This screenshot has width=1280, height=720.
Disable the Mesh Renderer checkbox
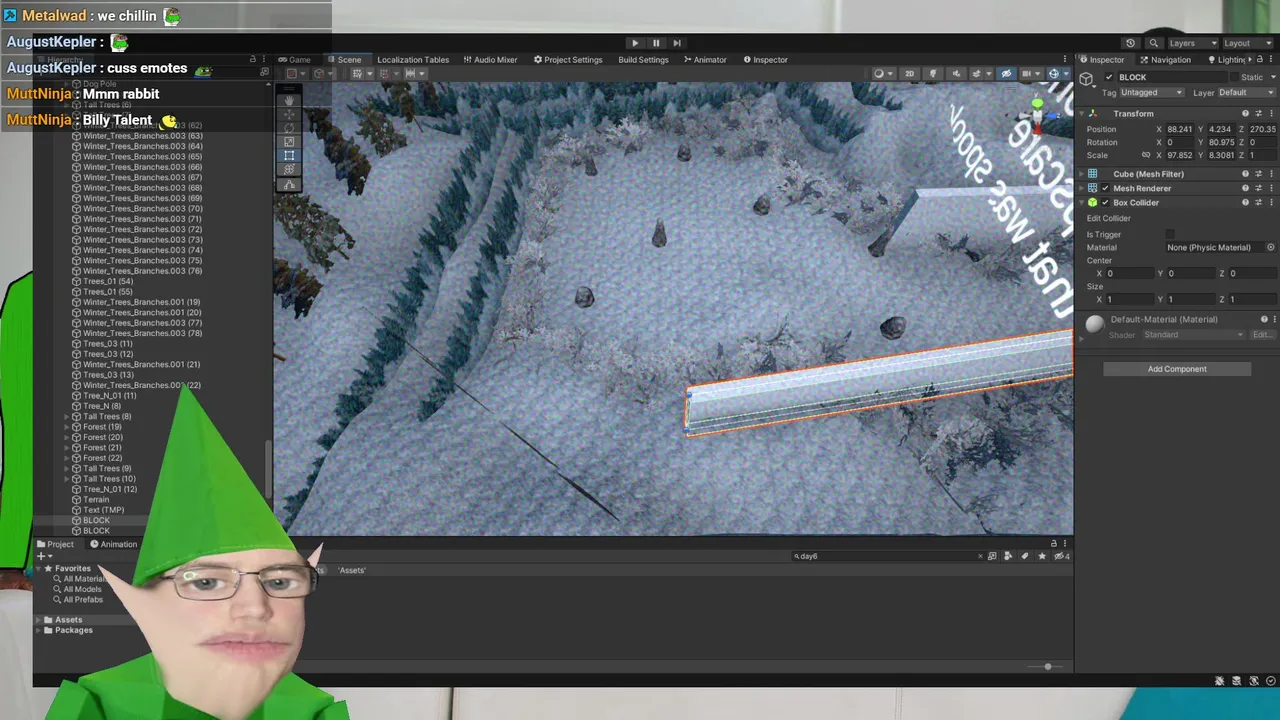click(1105, 188)
